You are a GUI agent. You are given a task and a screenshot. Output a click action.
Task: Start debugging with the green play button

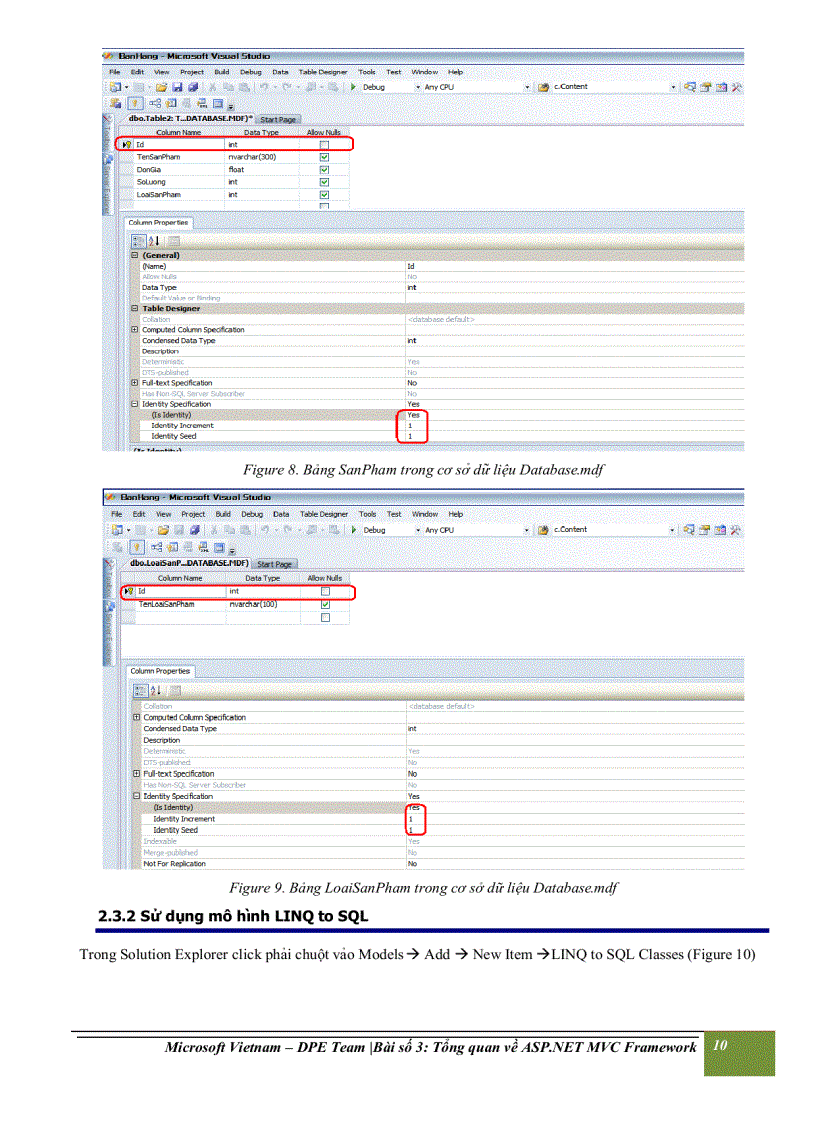point(355,87)
